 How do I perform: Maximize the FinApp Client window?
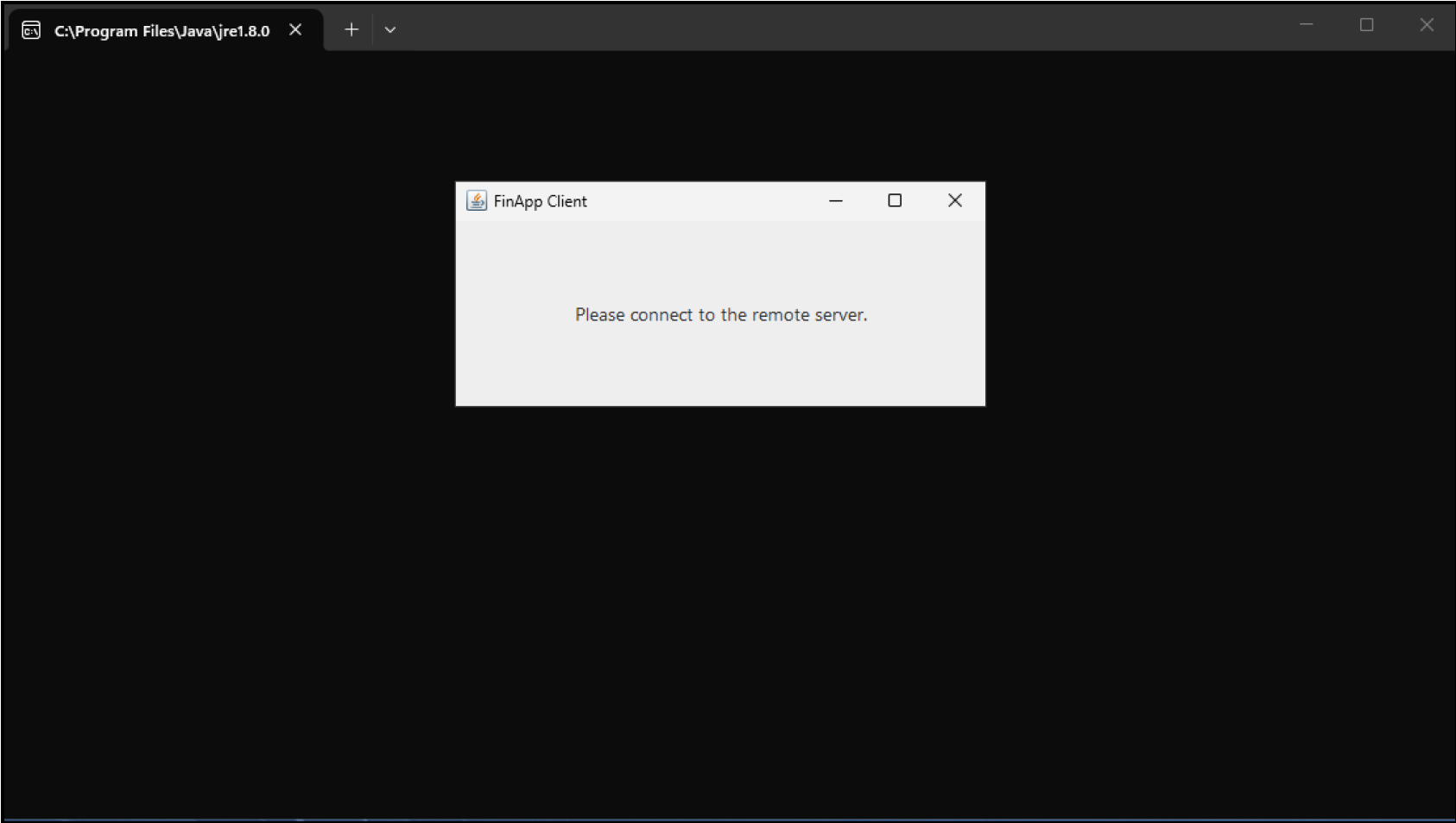tap(895, 201)
